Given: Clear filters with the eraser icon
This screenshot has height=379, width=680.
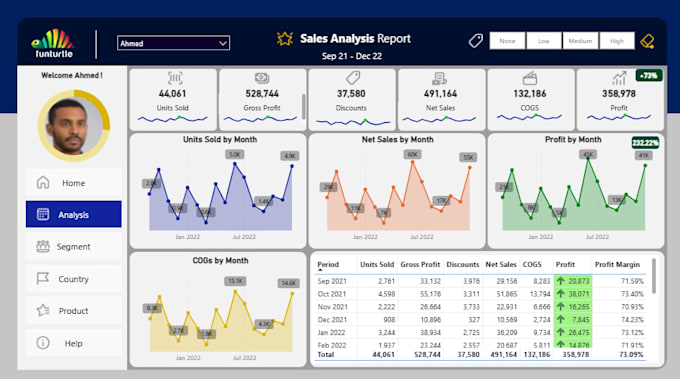Looking at the screenshot, I should click(647, 41).
